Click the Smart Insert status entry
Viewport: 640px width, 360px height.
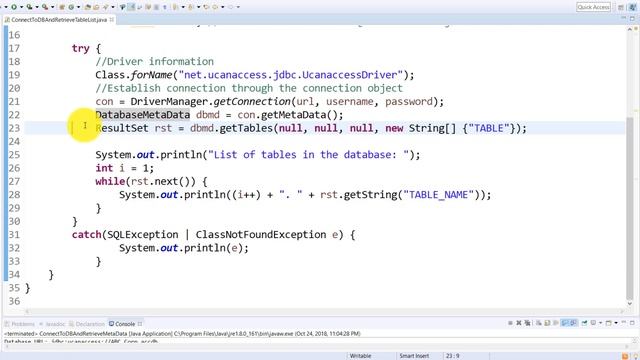pos(414,356)
